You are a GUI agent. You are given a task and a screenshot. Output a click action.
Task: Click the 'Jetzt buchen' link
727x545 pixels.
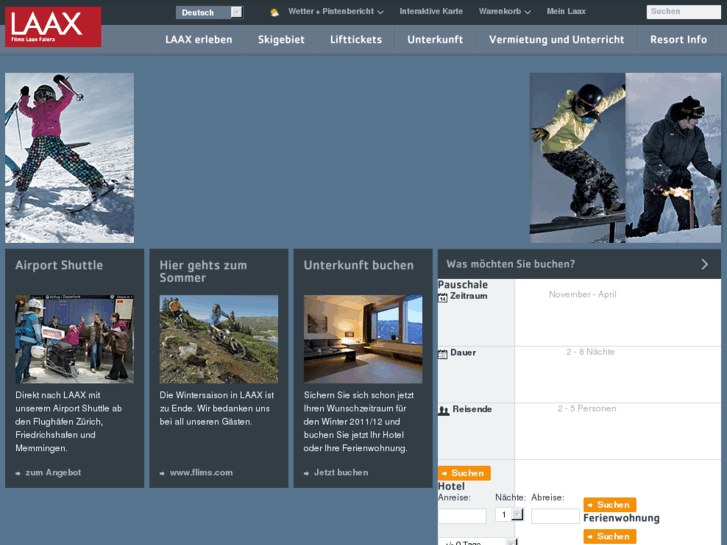[x=340, y=472]
